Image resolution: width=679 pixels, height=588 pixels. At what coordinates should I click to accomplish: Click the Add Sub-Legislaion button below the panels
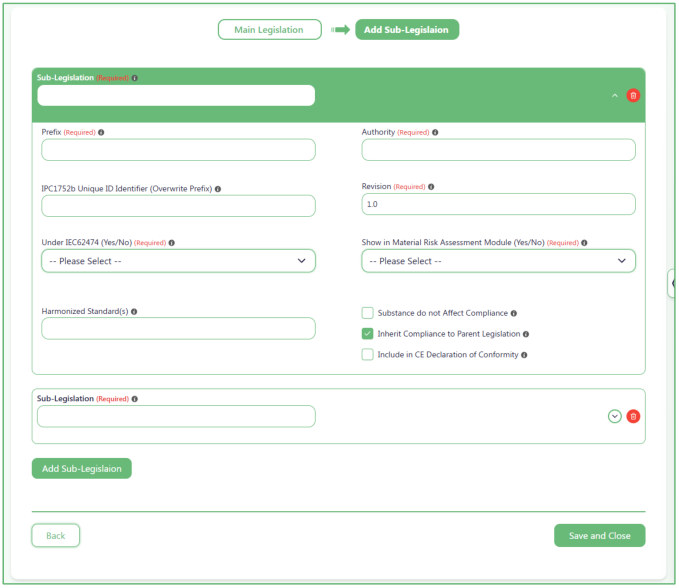click(x=81, y=468)
